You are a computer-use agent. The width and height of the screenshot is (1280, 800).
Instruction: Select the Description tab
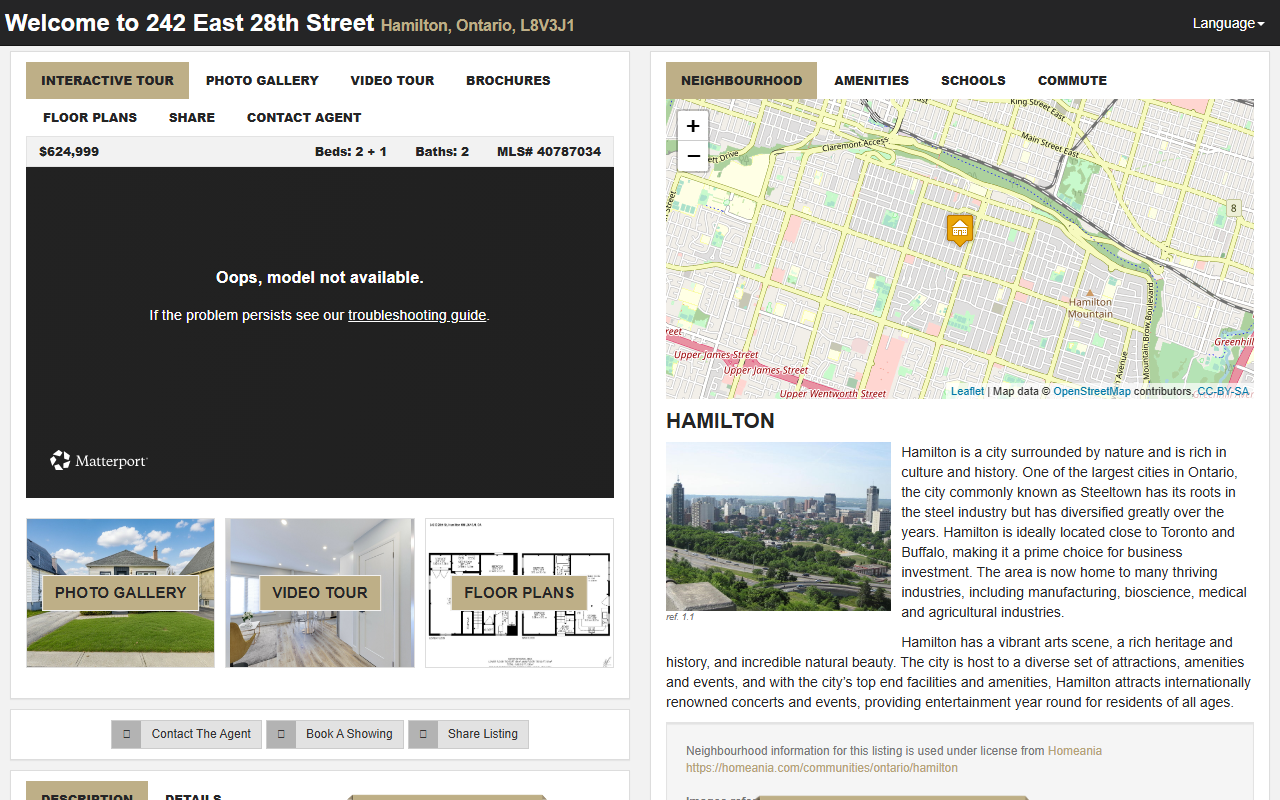[x=87, y=791]
